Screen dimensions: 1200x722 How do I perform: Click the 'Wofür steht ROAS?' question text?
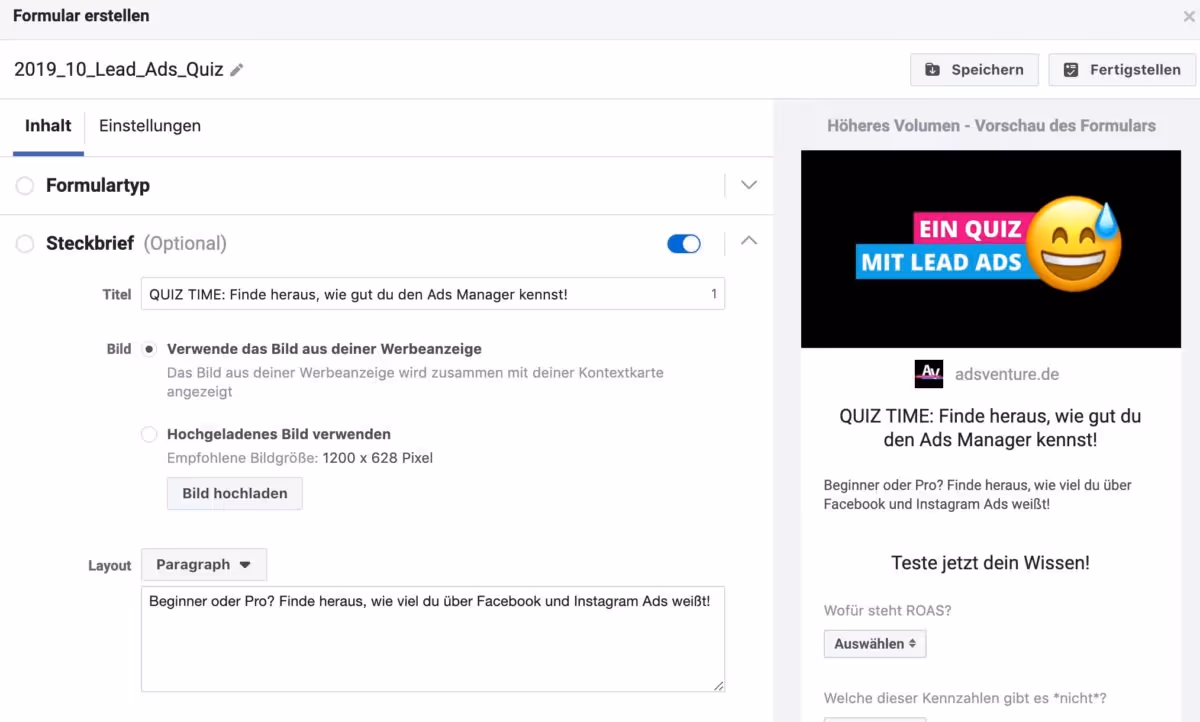tap(888, 611)
